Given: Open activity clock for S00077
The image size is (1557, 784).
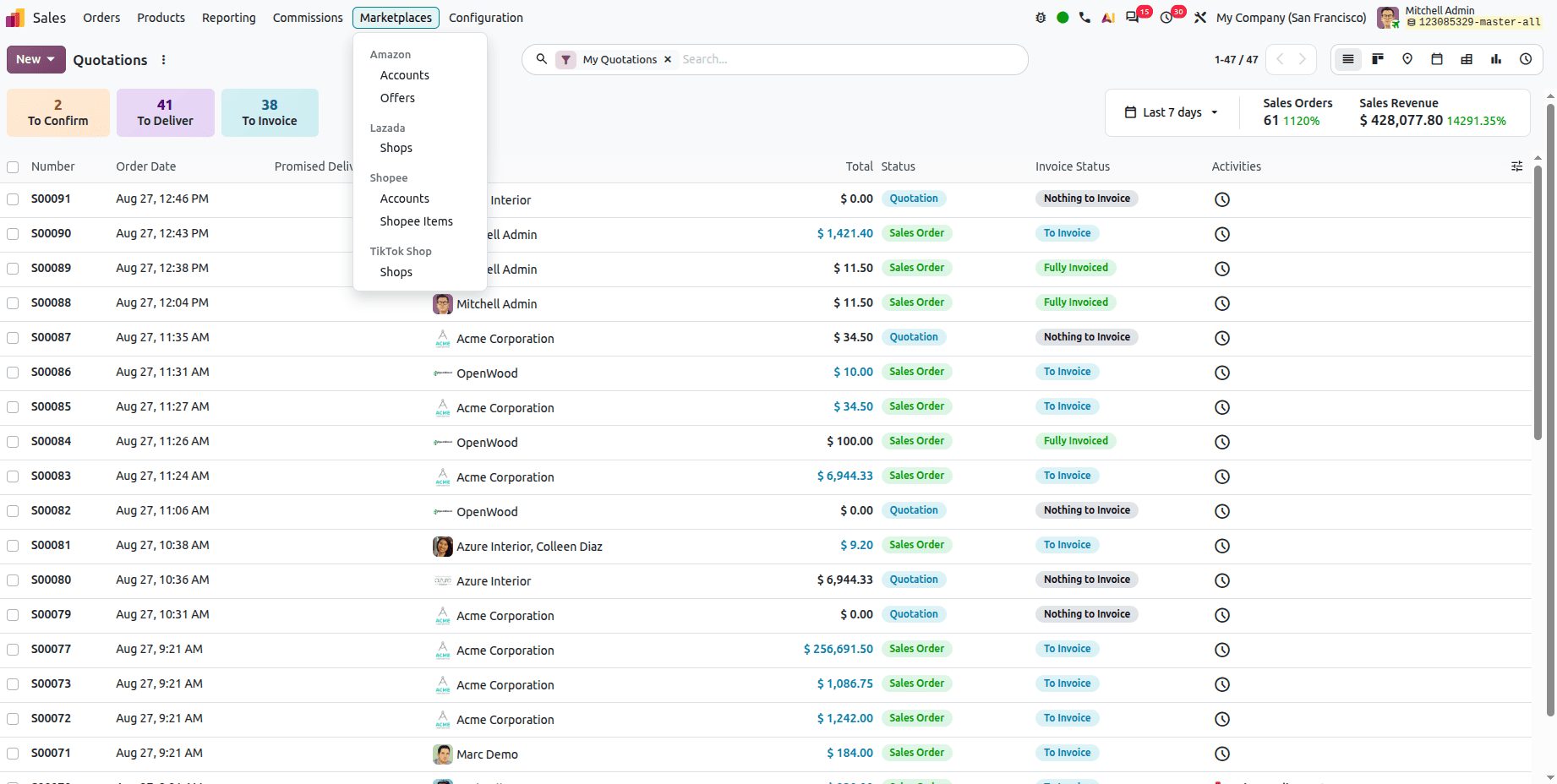Looking at the screenshot, I should [x=1222, y=650].
